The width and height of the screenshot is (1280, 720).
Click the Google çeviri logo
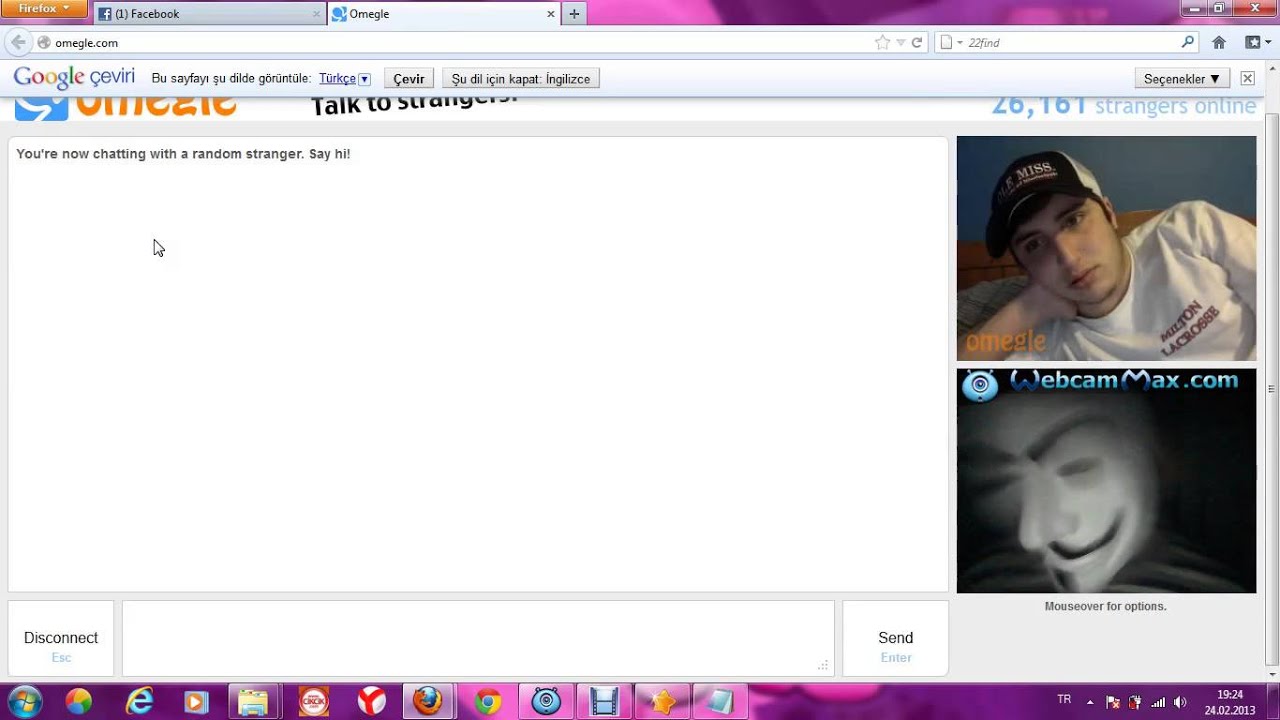tap(74, 78)
